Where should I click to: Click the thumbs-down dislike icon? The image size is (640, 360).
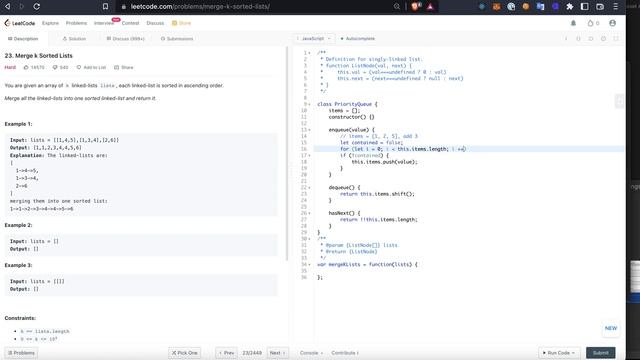[55, 67]
